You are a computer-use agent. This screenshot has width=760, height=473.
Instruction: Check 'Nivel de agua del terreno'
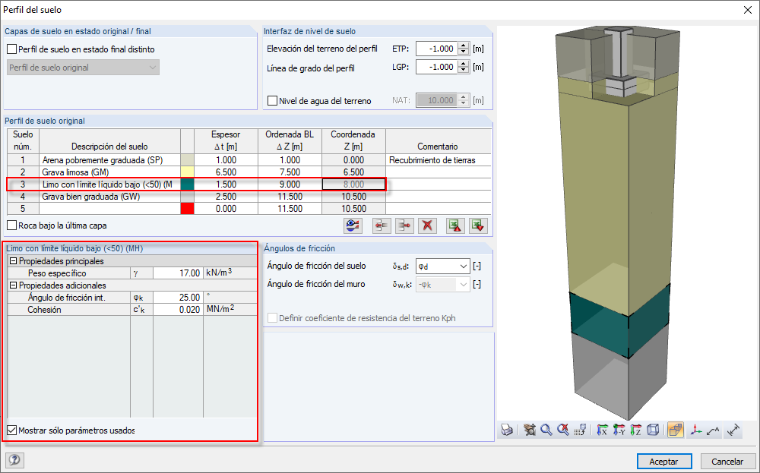tap(272, 101)
